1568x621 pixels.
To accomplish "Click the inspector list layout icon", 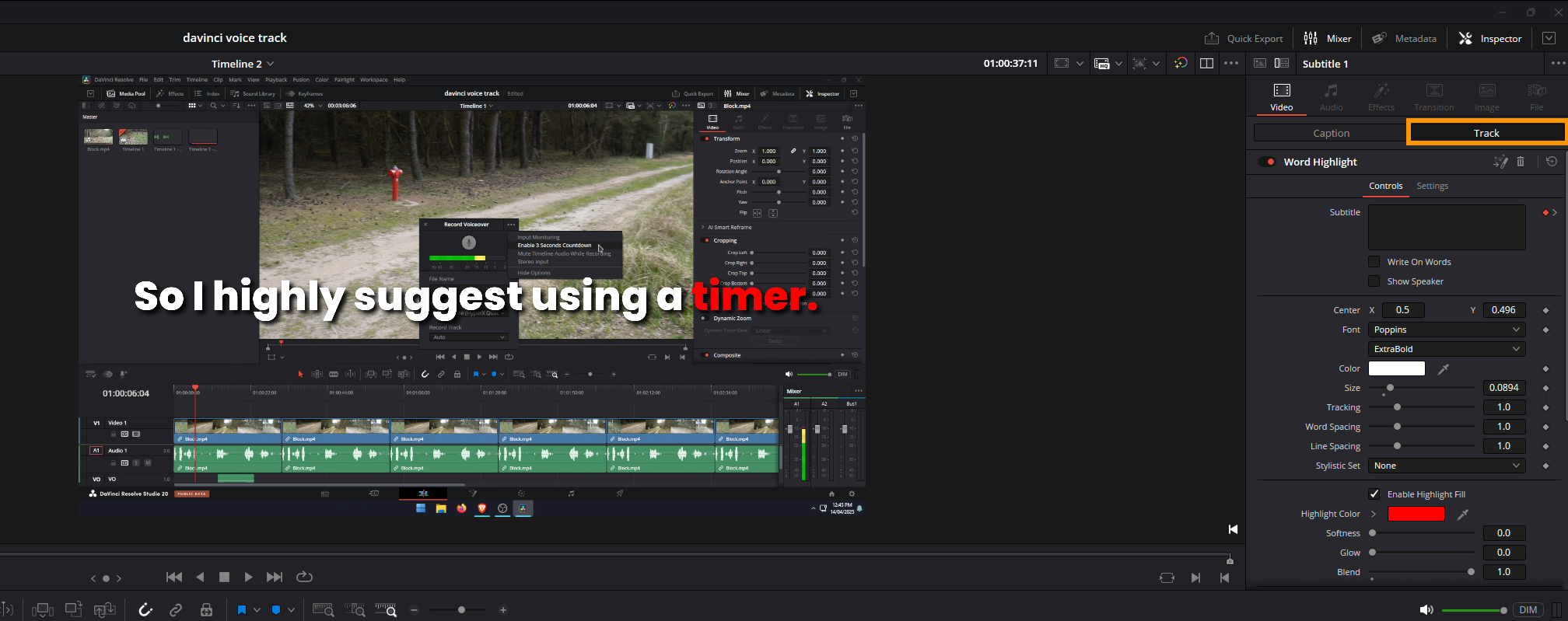I will tap(1282, 64).
